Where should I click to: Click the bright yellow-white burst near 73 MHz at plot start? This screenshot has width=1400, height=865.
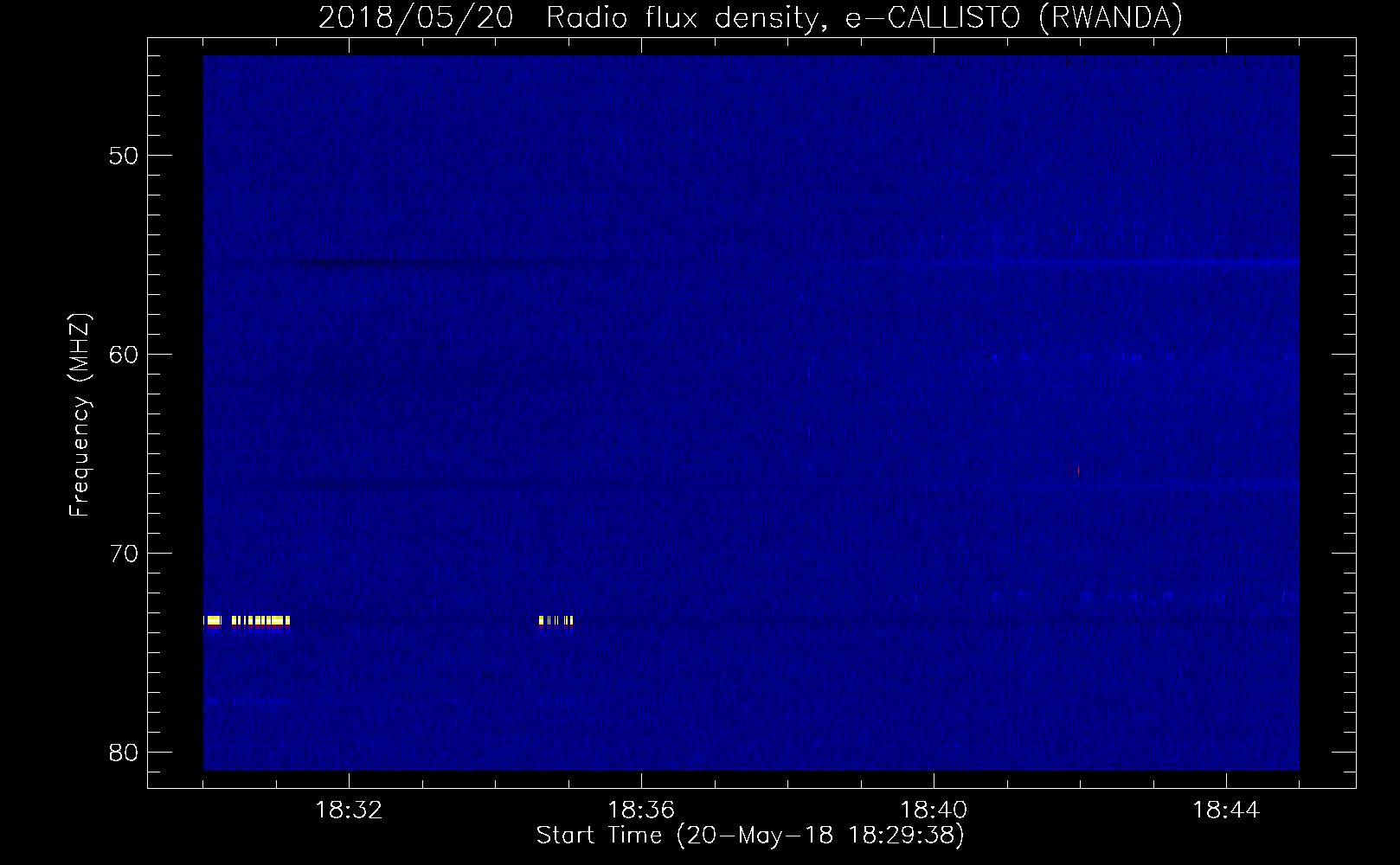247,620
